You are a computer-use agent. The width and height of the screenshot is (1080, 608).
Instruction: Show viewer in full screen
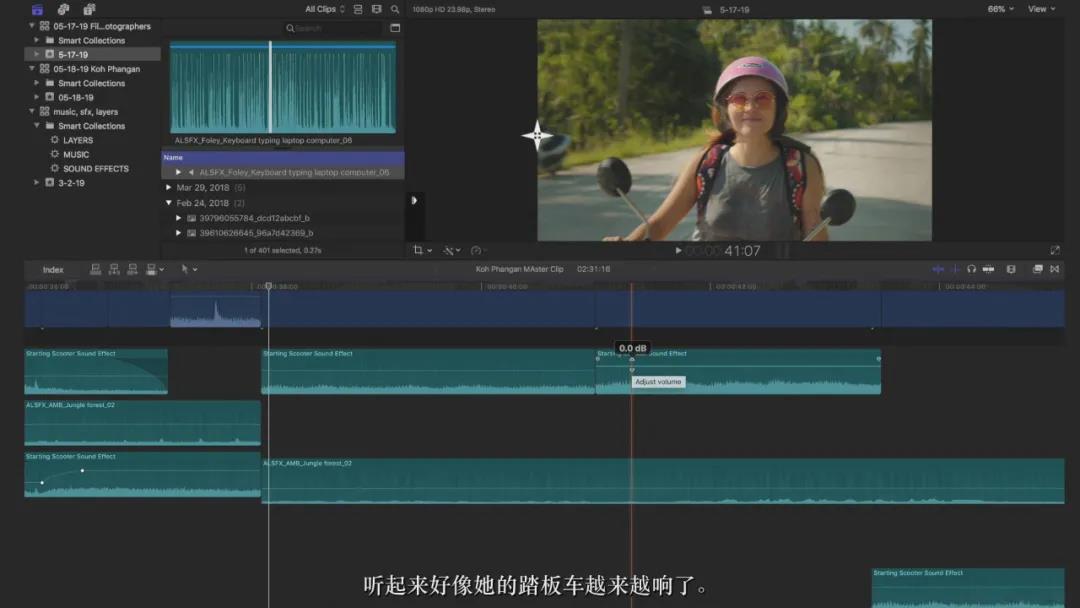pyautogui.click(x=1054, y=250)
